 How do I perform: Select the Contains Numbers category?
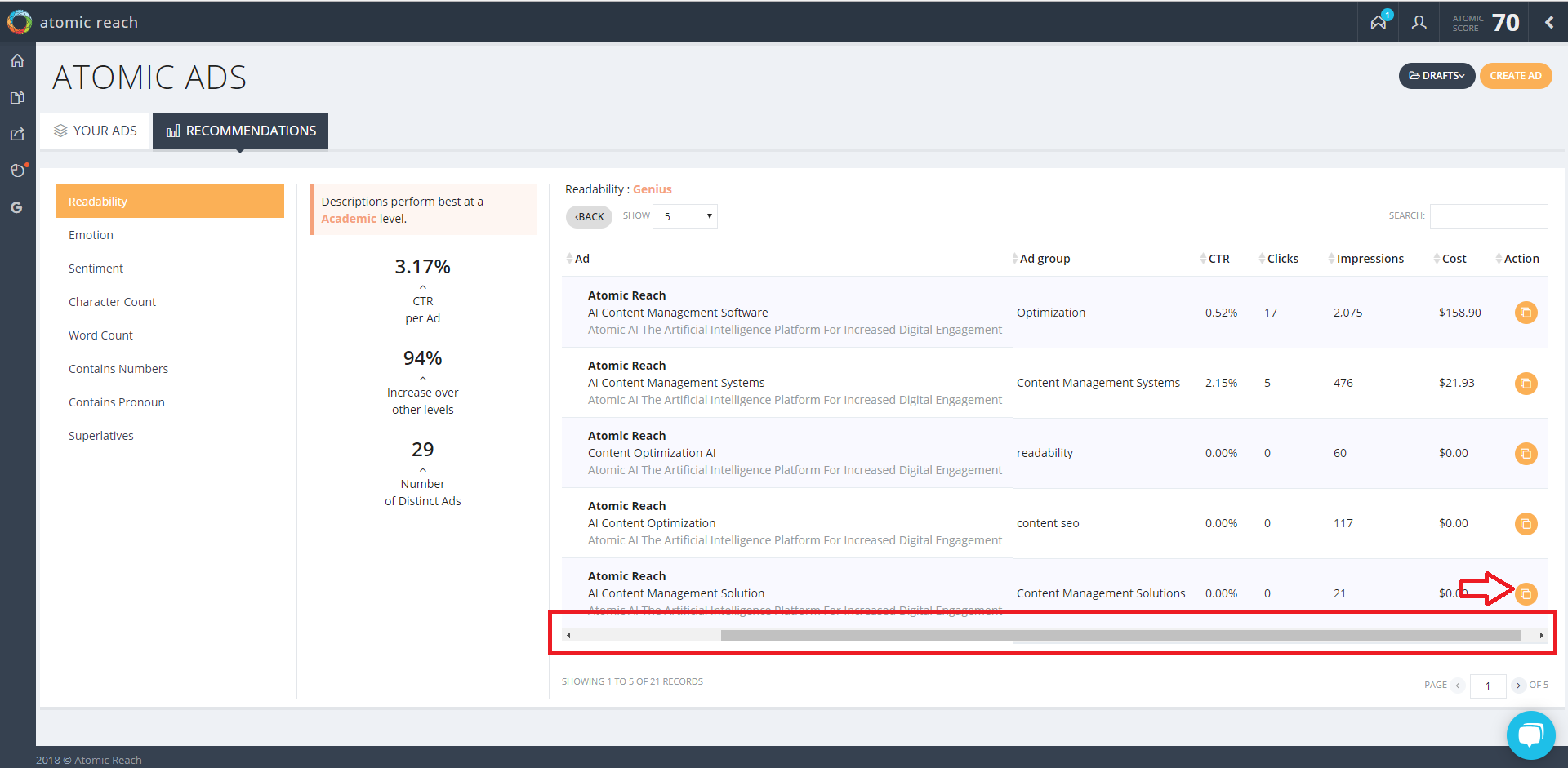pyautogui.click(x=170, y=369)
